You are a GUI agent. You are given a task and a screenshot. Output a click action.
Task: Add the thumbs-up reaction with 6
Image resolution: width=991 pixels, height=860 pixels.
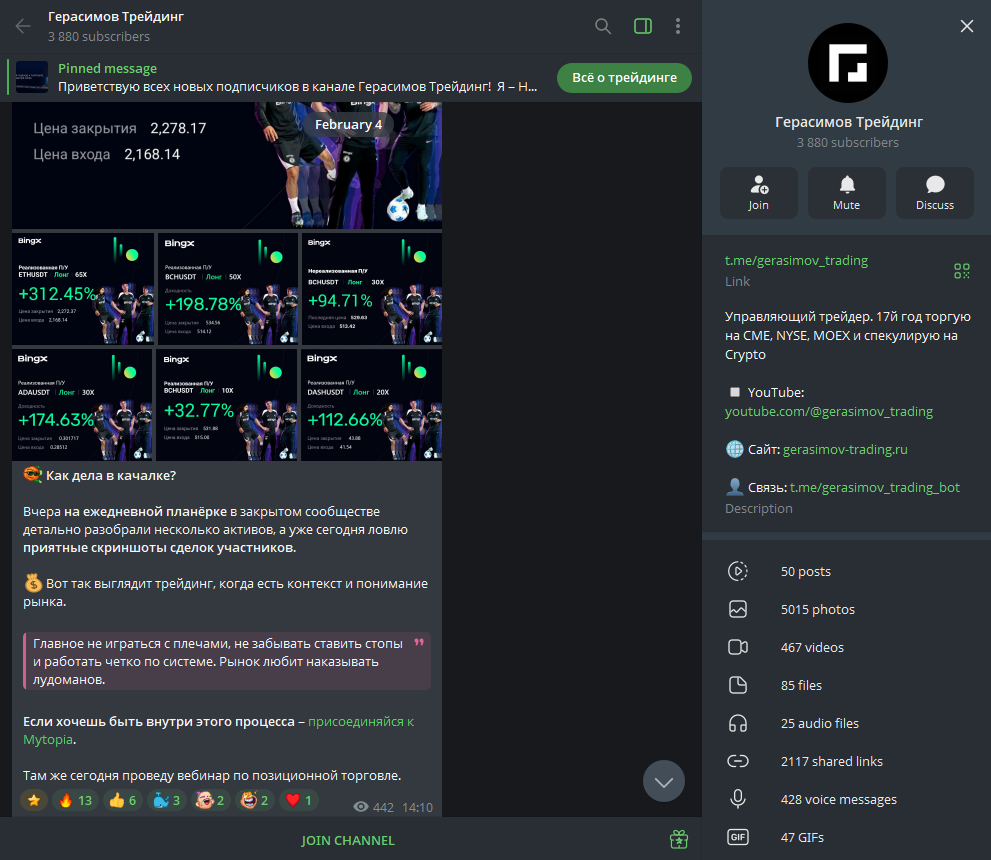pyautogui.click(x=123, y=801)
